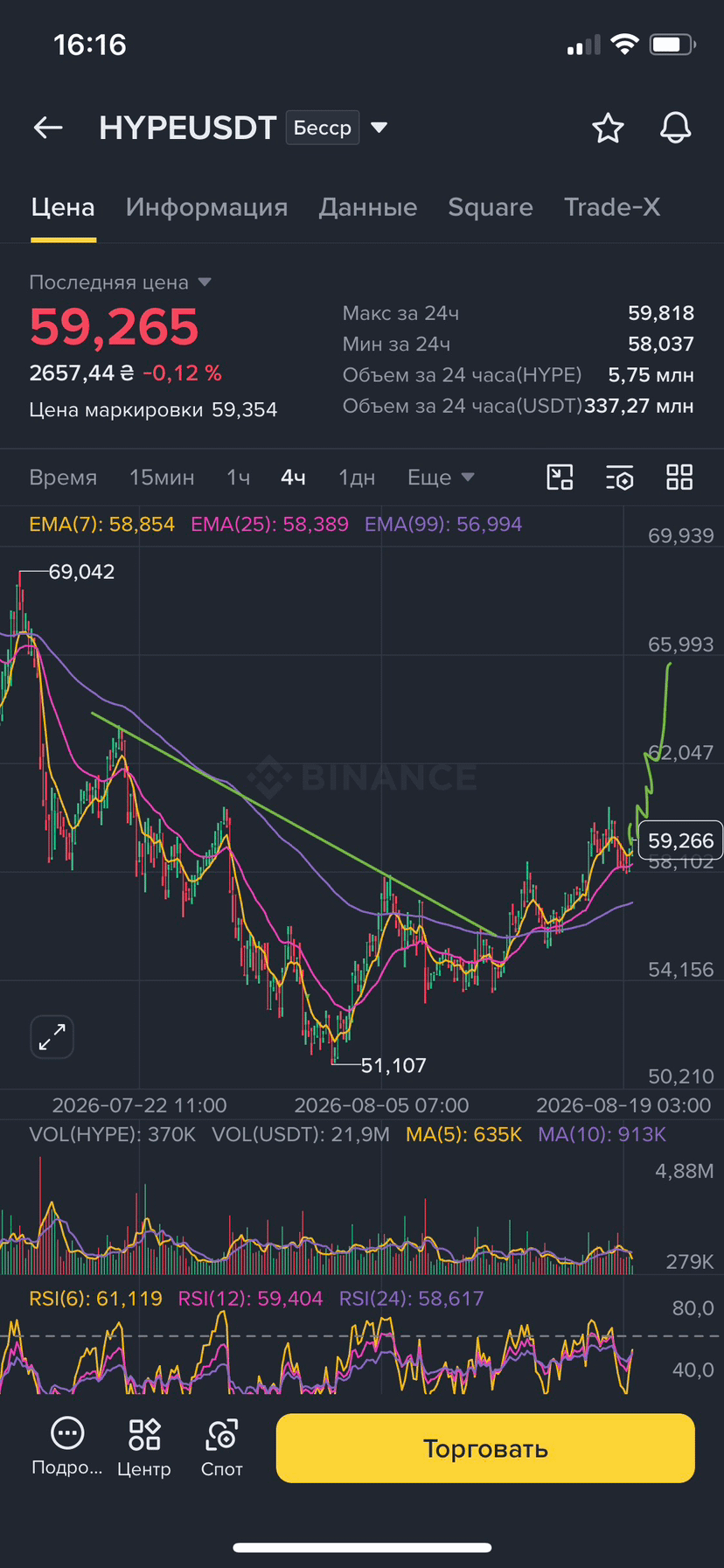Tap the EMA(7): 58,854 indicator label
This screenshot has width=724, height=1568.
[101, 525]
